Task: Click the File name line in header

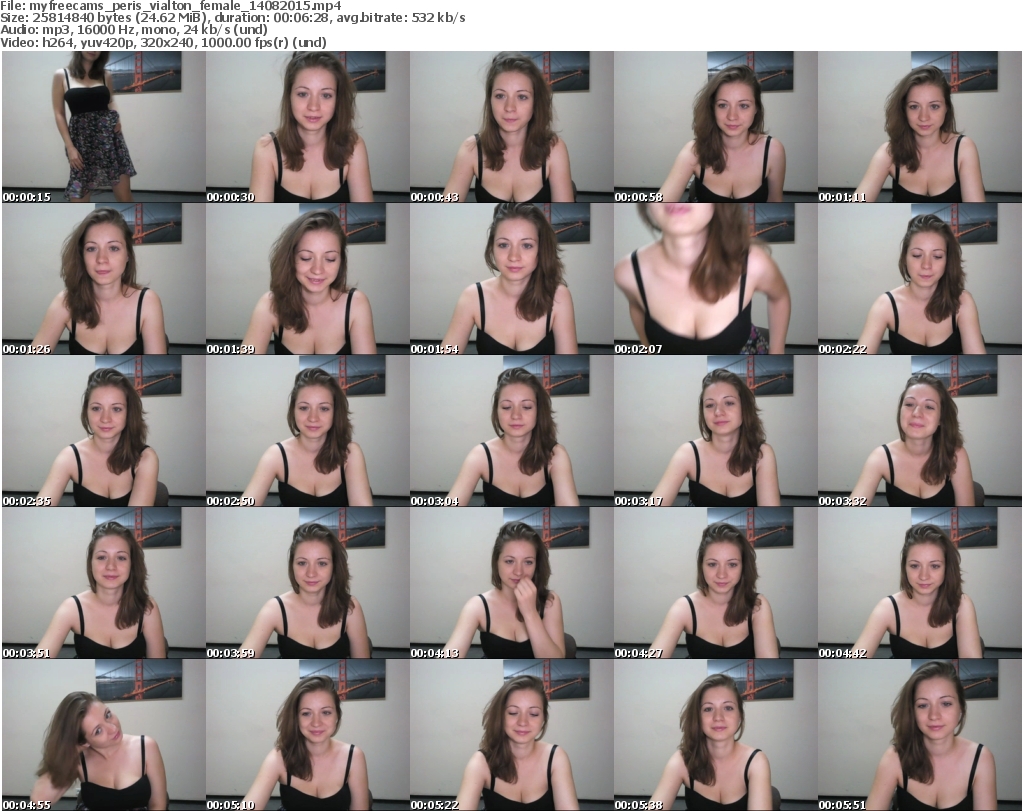Action: coord(170,6)
